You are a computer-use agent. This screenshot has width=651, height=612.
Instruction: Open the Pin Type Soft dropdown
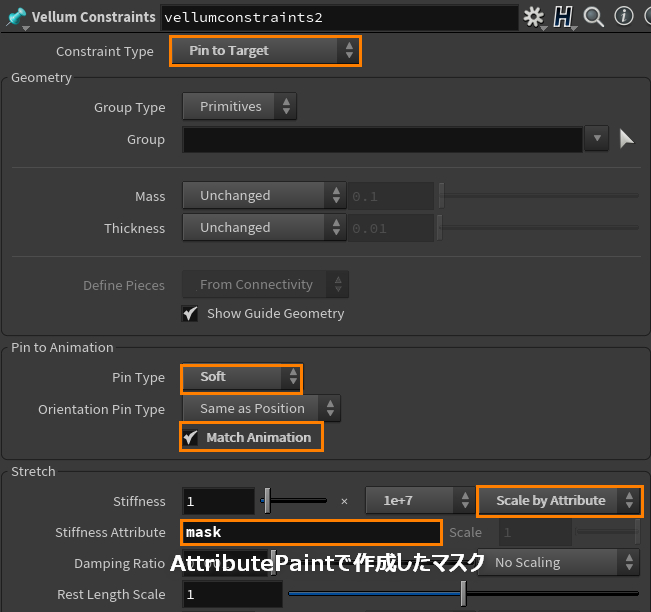241,377
